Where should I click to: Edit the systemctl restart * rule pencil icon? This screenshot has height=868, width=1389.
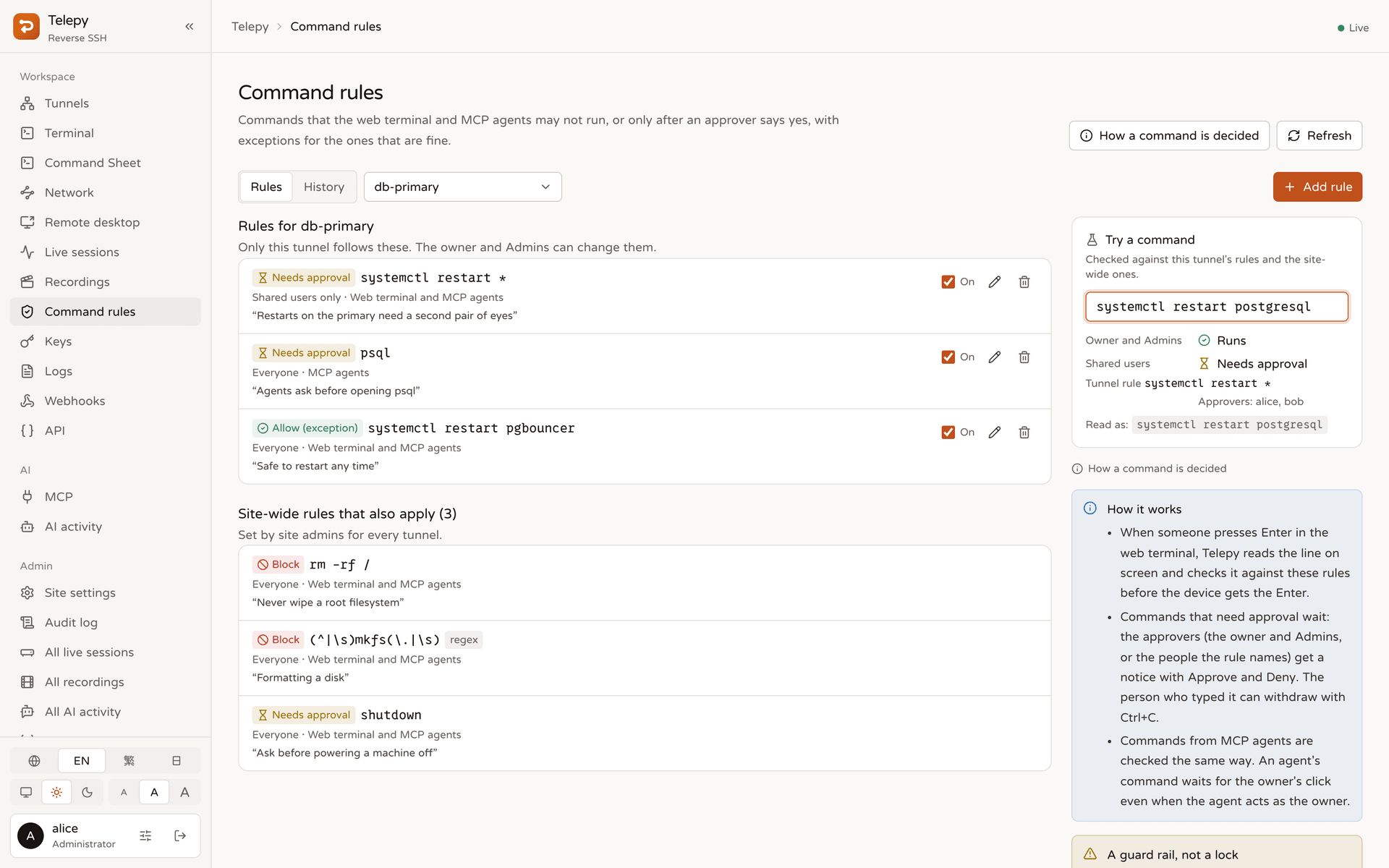[x=995, y=282]
